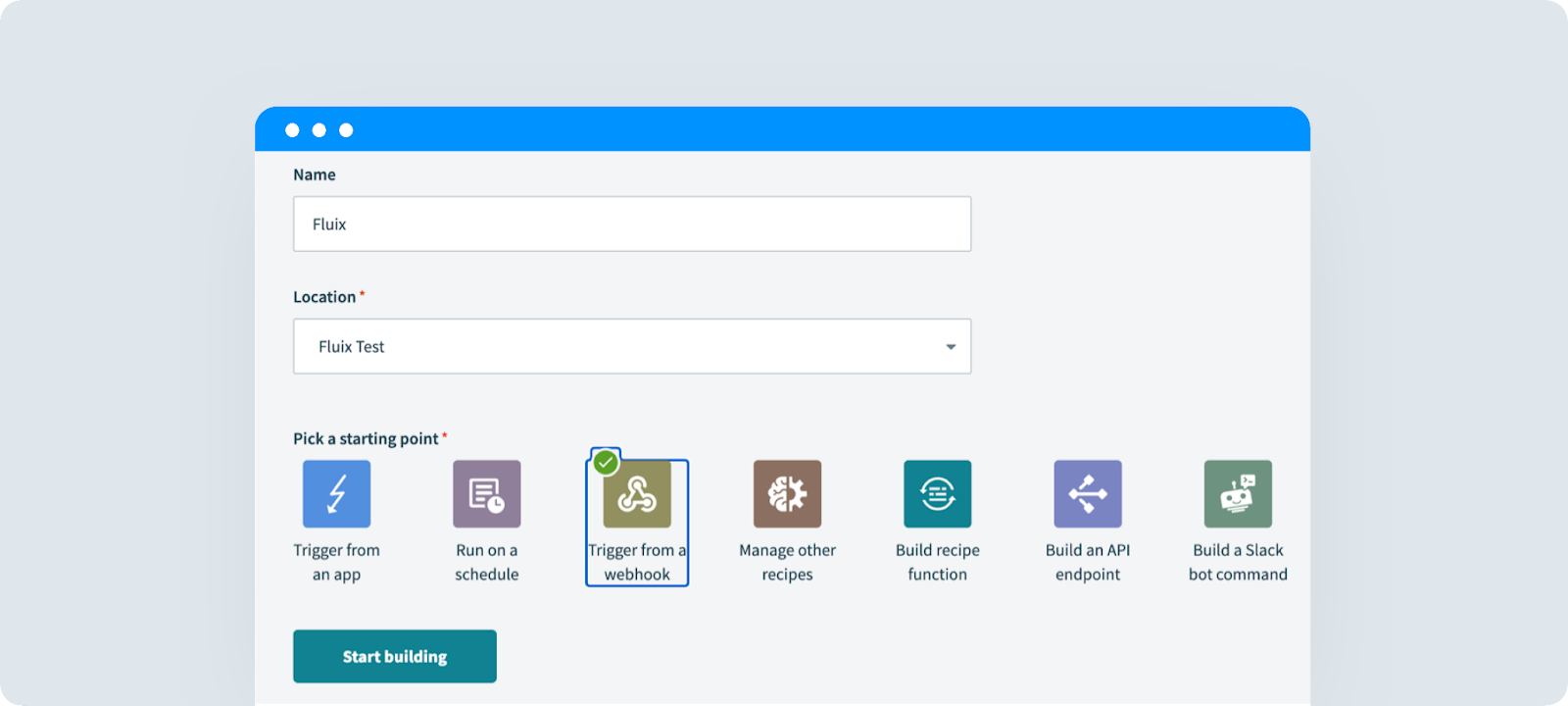
Task: Click the "Trigger from a webhook" label
Action: pos(637,562)
